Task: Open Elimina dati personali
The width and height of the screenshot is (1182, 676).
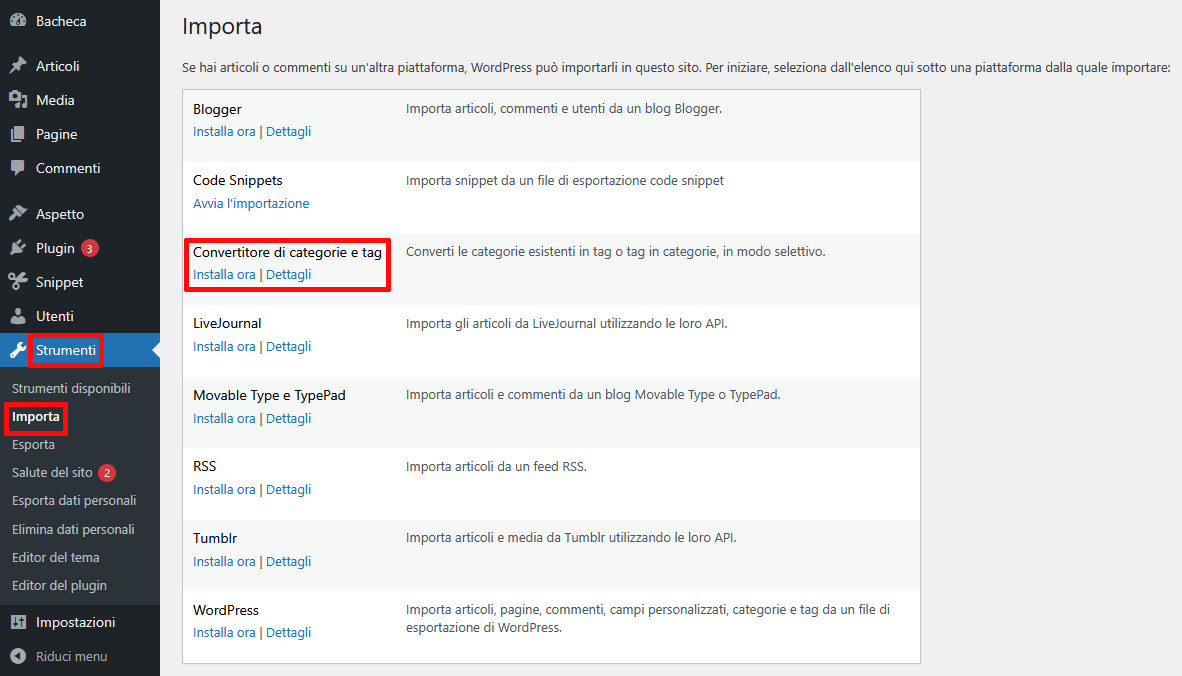Action: click(x=73, y=529)
